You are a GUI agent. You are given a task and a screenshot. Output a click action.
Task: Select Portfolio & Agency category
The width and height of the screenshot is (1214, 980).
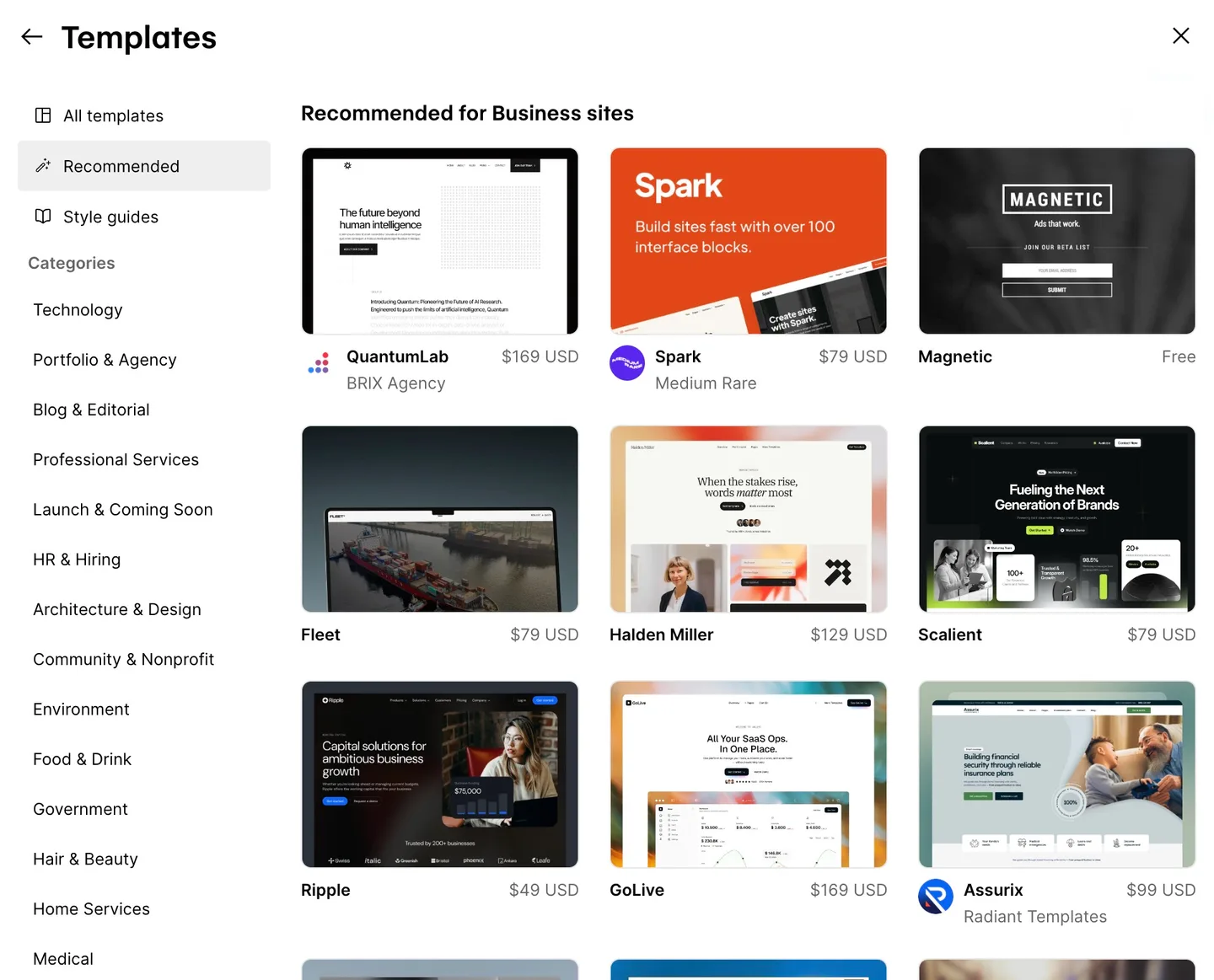pos(105,360)
